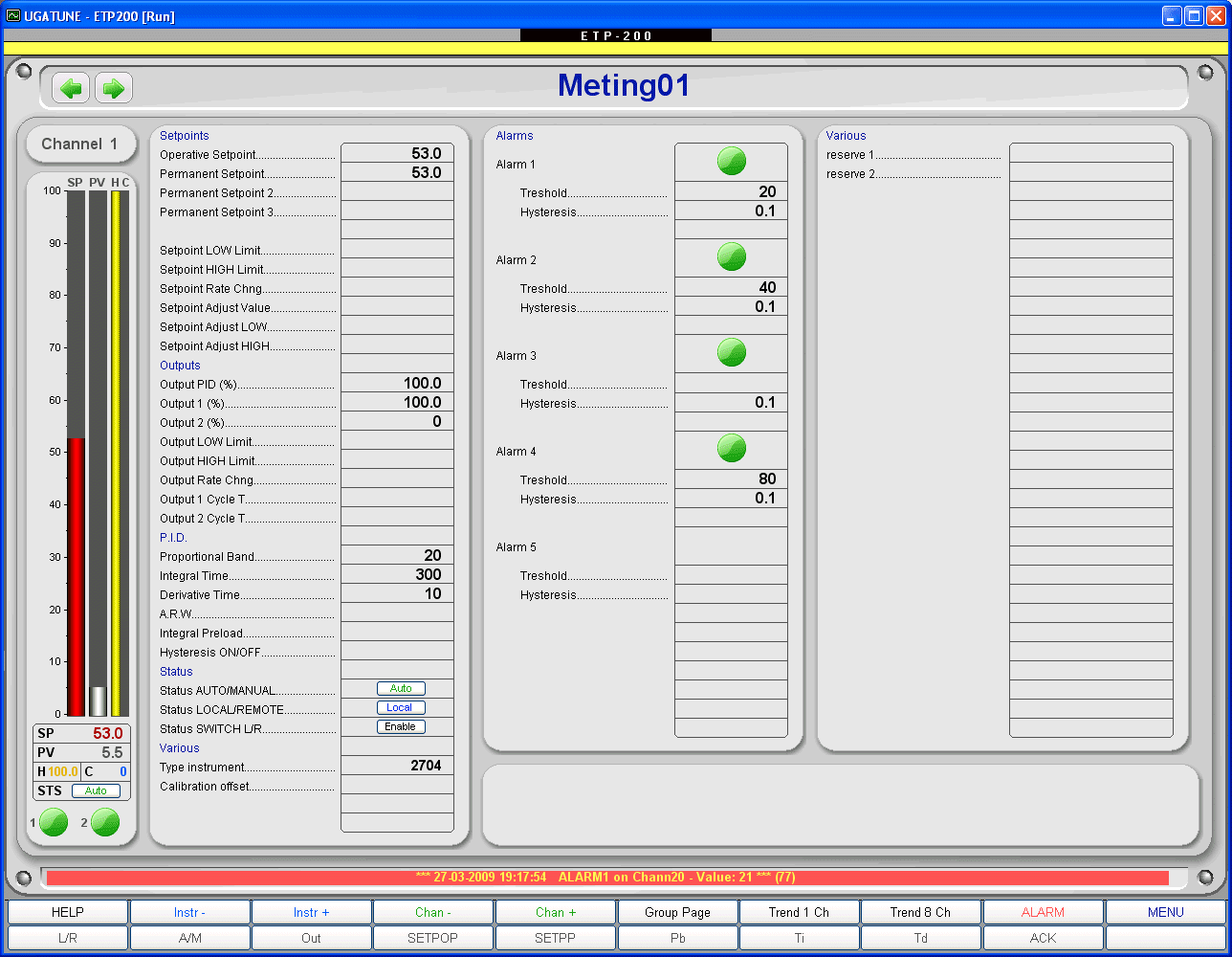Open Trend 1 Ch view
The height and width of the screenshot is (957, 1232).
[800, 912]
